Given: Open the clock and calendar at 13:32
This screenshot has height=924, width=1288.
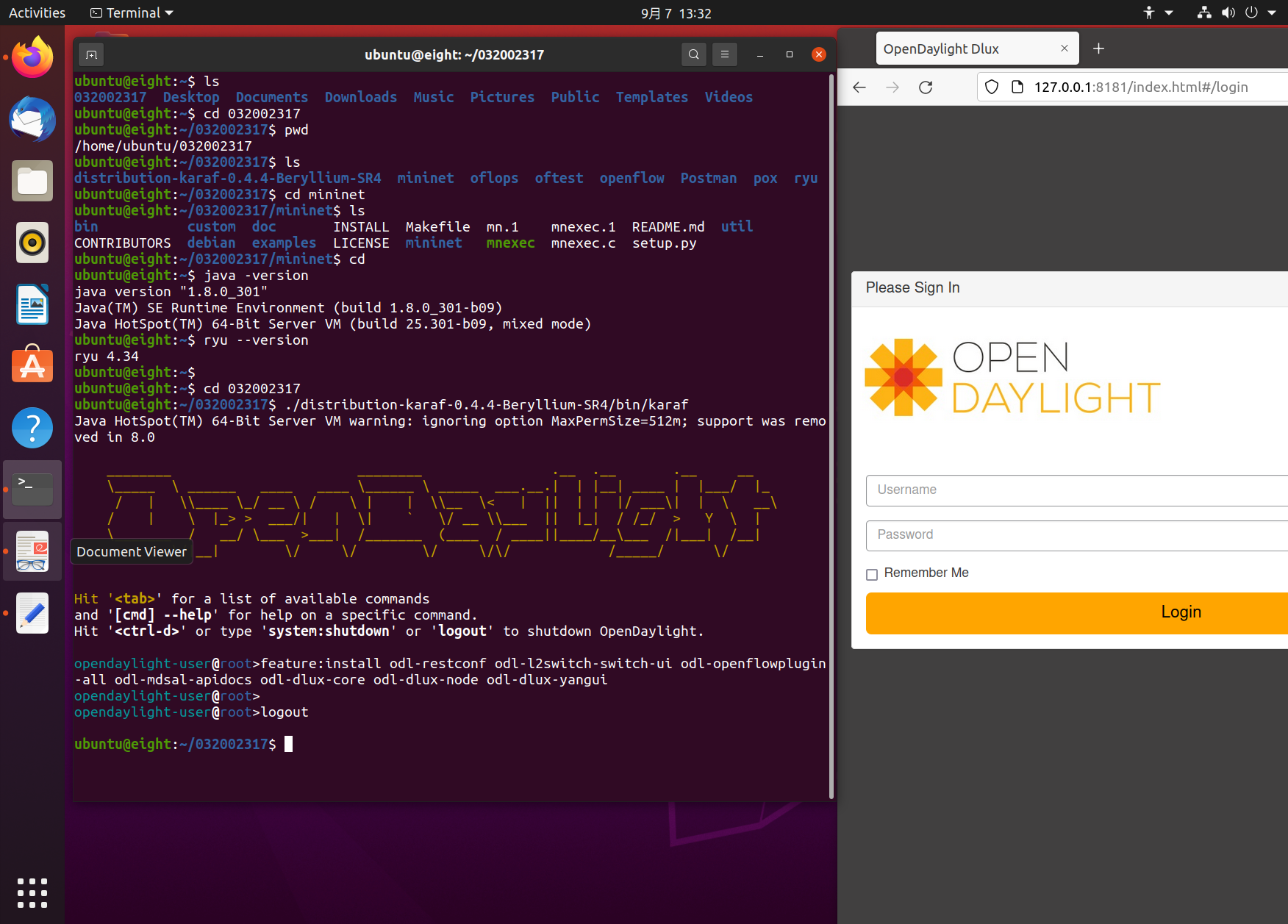Looking at the screenshot, I should pos(676,13).
